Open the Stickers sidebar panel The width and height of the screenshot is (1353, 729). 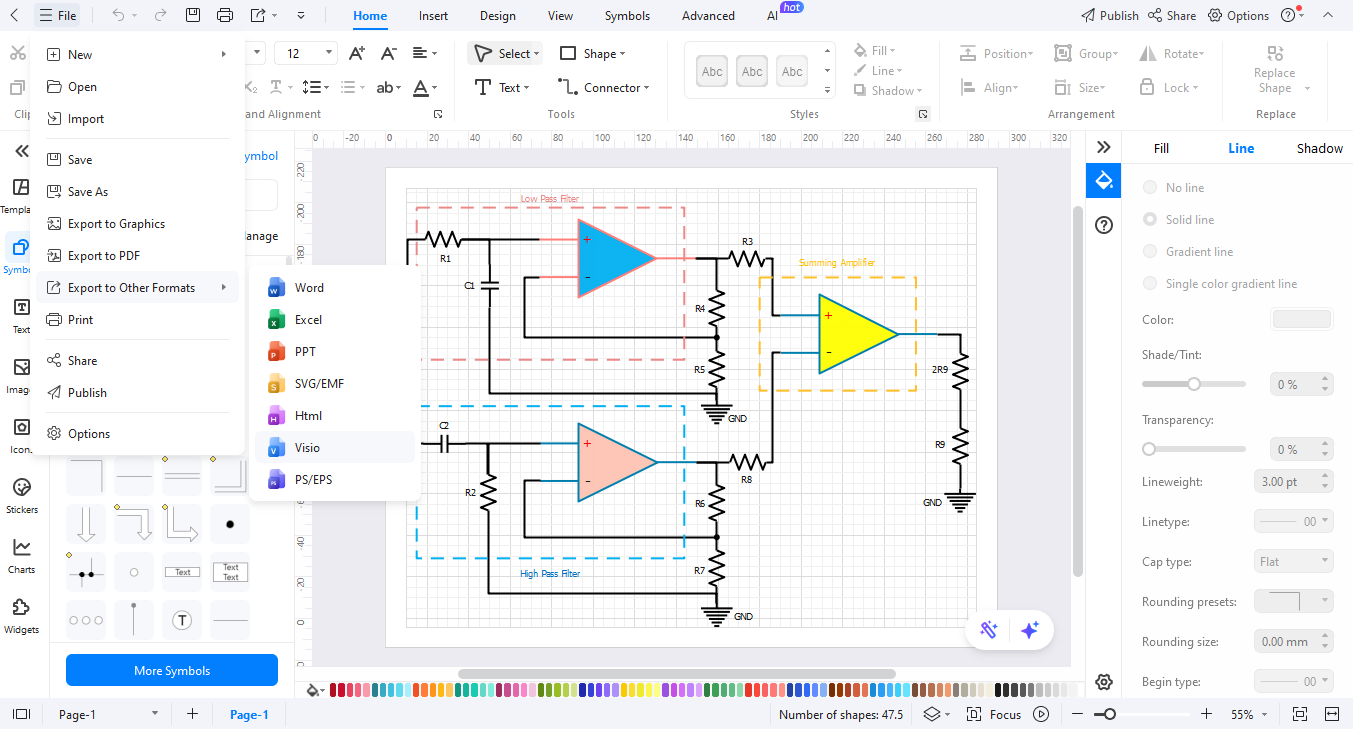(21, 495)
